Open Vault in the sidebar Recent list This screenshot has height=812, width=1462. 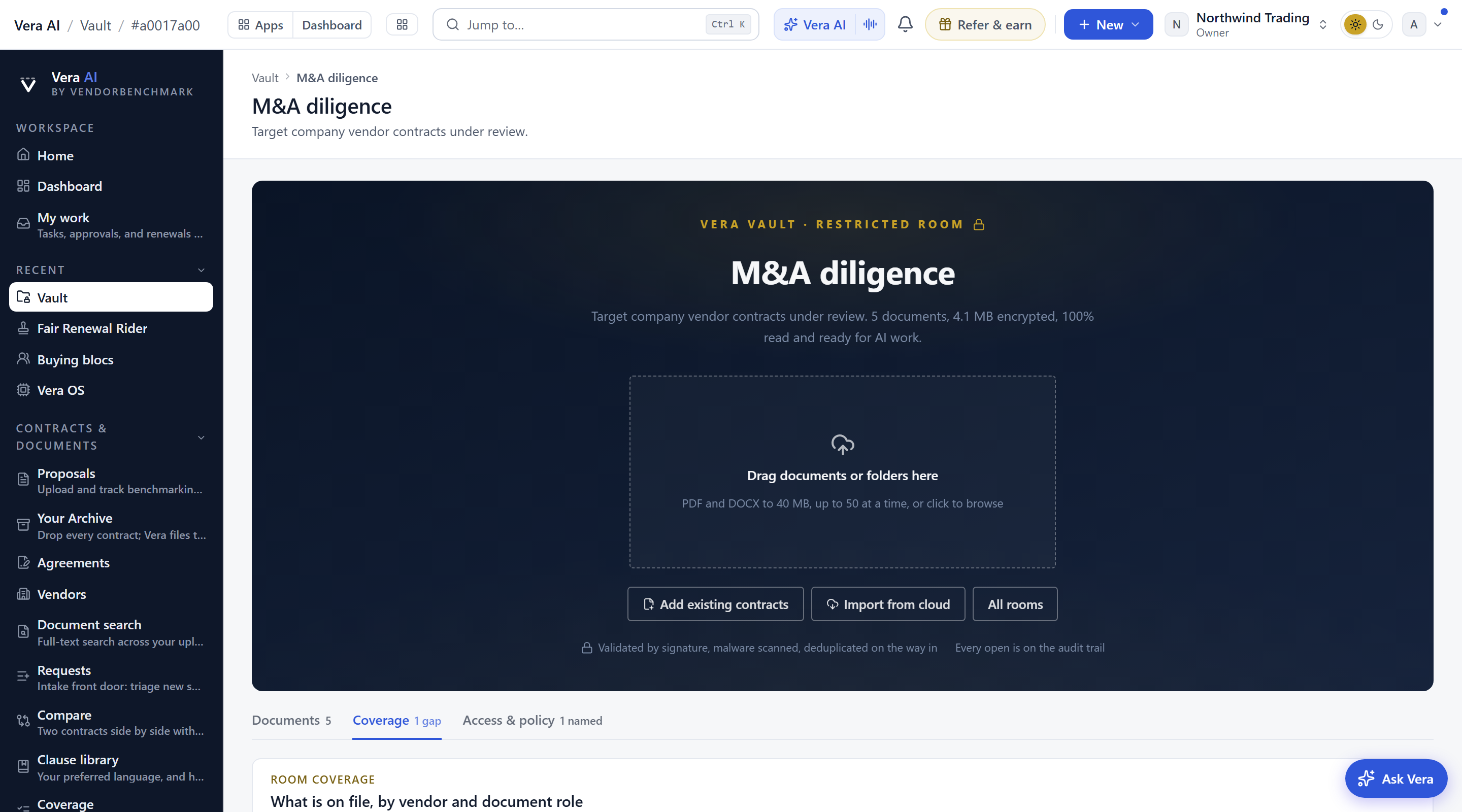coord(111,297)
